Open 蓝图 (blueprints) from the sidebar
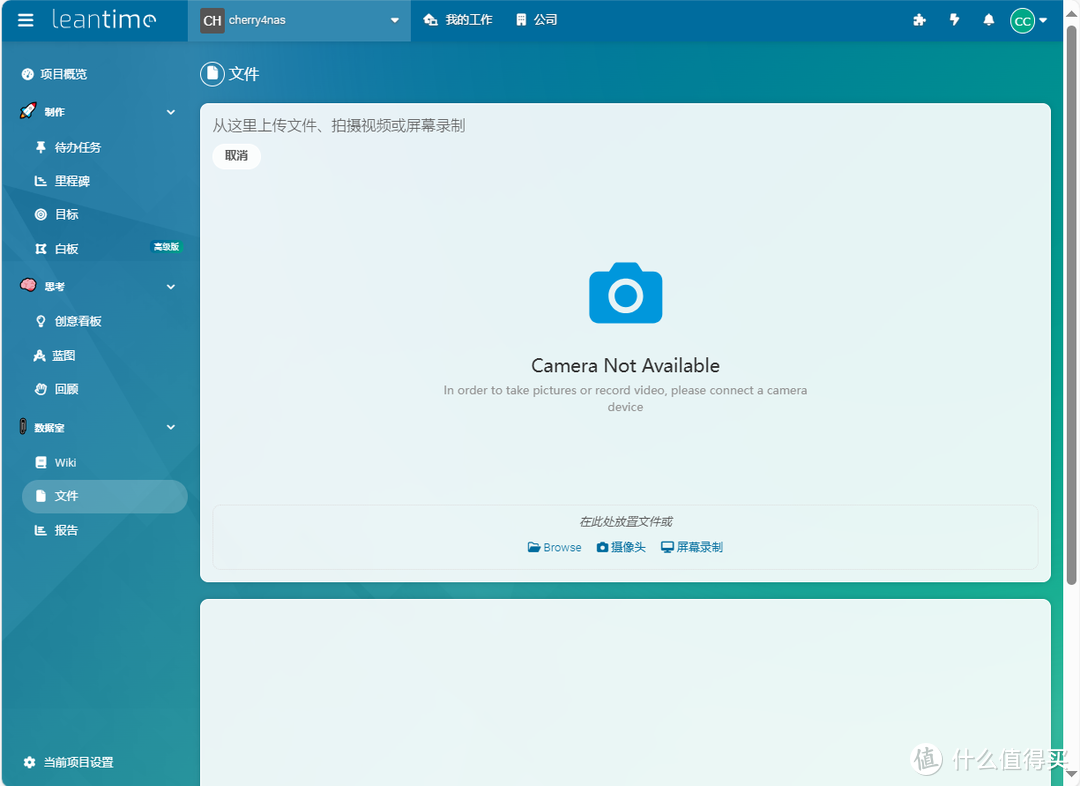The height and width of the screenshot is (786, 1080). [67, 355]
